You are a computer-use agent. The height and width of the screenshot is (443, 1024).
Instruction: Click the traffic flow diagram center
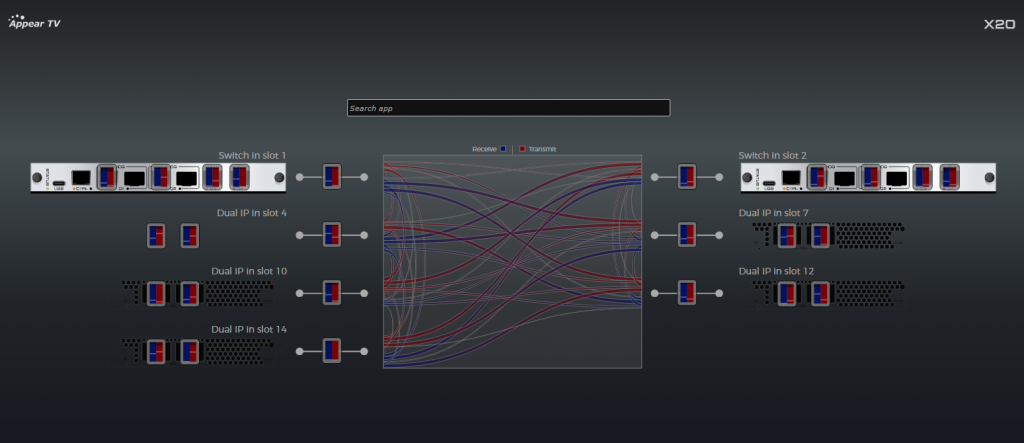tap(512, 261)
